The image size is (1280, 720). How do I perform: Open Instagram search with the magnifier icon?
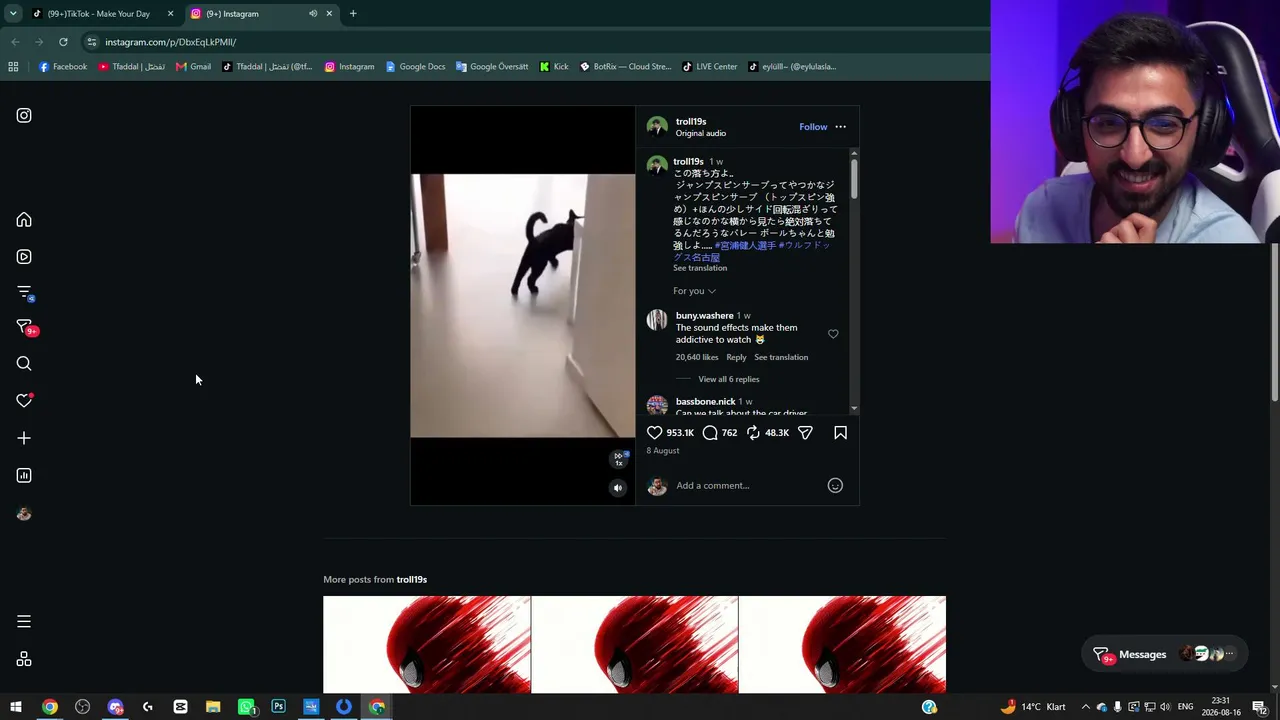(x=24, y=364)
